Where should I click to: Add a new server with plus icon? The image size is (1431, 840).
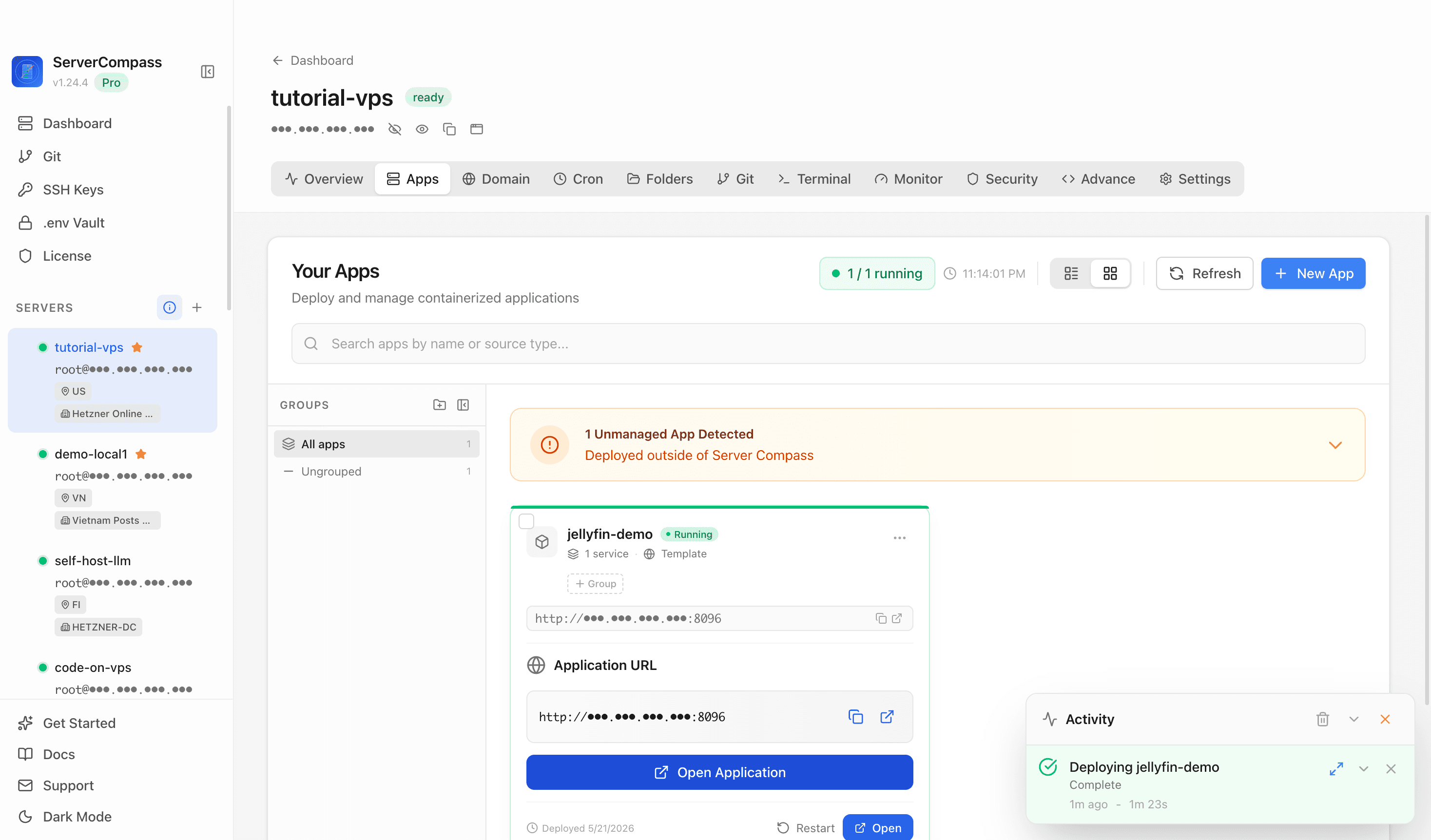(x=197, y=307)
